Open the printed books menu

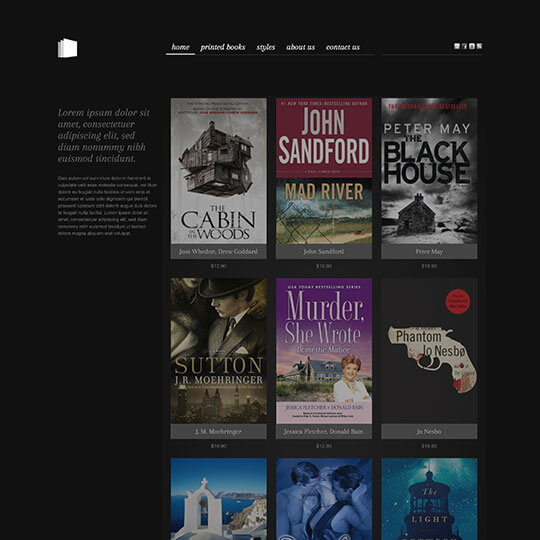coord(222,47)
